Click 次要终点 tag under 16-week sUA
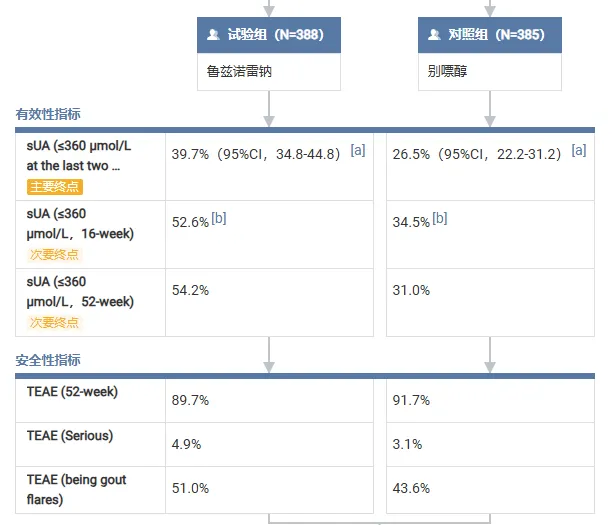This screenshot has height=525, width=615. (x=54, y=254)
